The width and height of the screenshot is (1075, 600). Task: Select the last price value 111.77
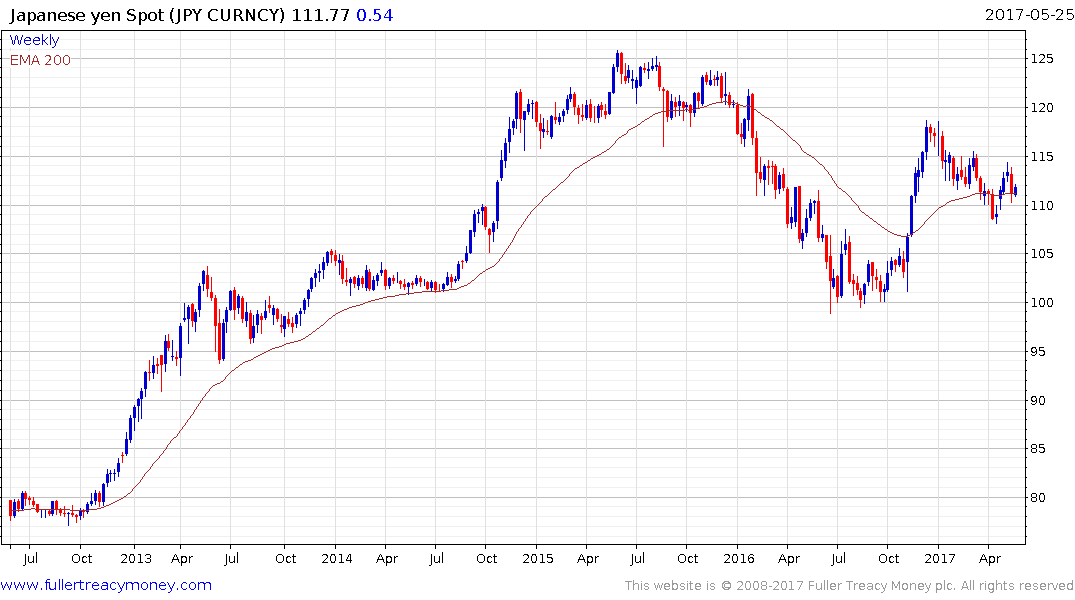click(321, 15)
